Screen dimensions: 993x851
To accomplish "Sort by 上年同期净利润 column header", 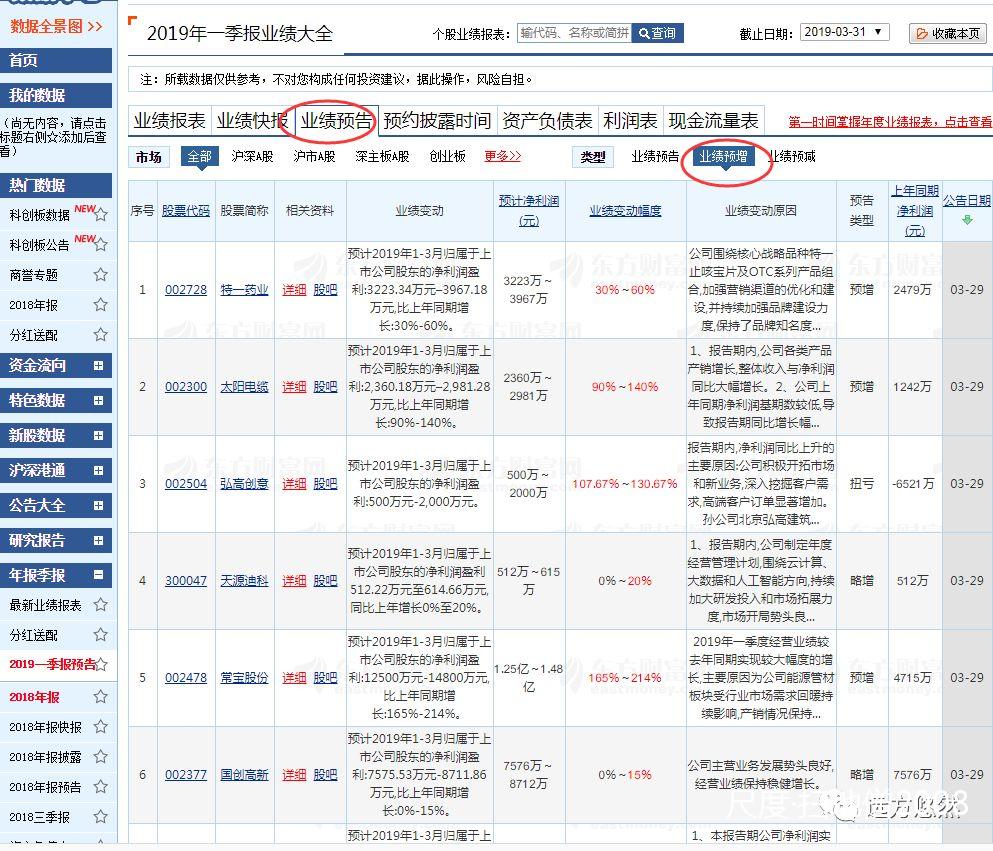I will [x=915, y=210].
